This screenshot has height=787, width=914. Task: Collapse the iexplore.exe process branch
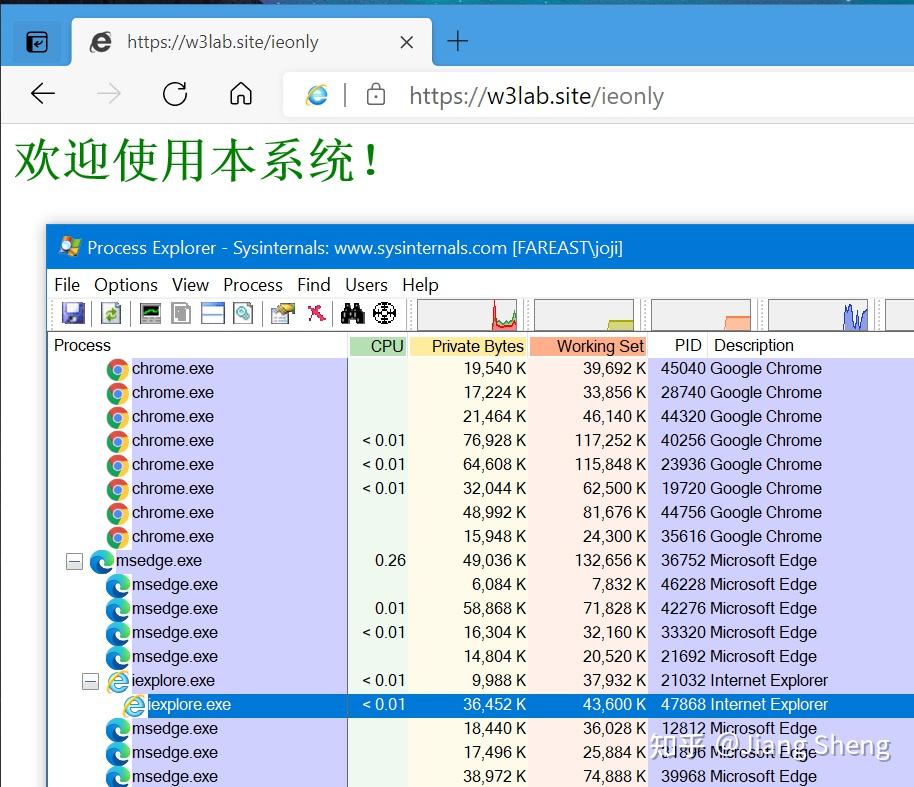(90, 681)
